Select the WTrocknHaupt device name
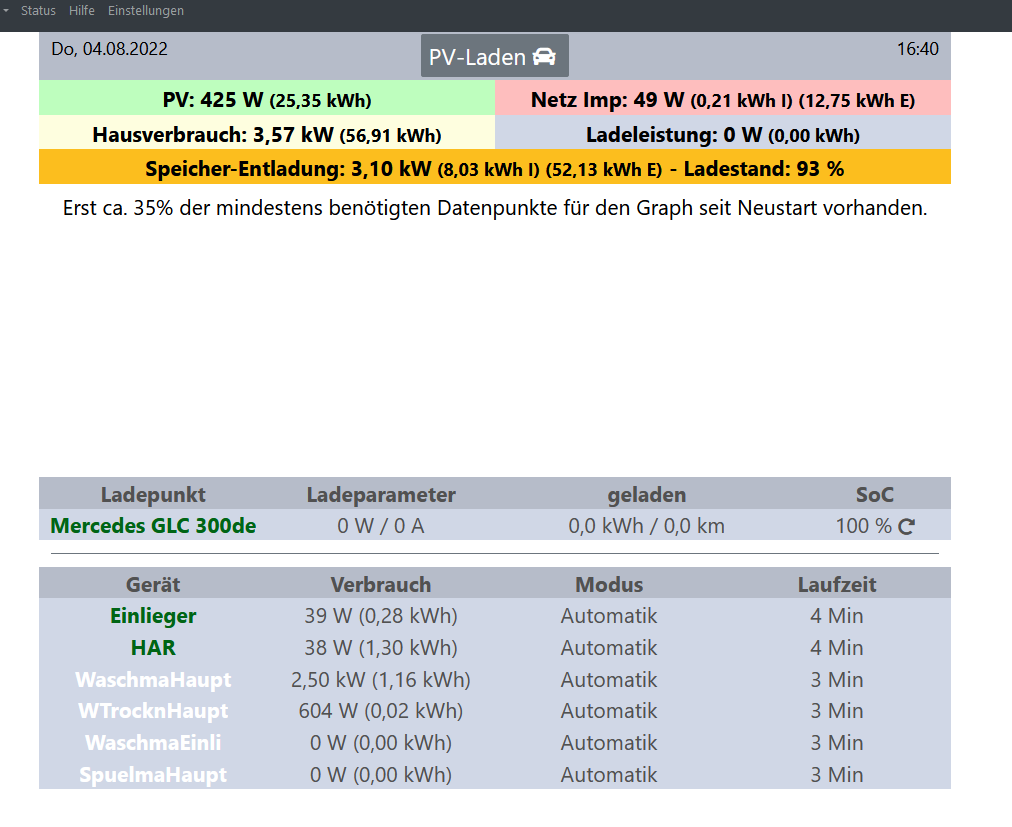1012x827 pixels. (153, 711)
